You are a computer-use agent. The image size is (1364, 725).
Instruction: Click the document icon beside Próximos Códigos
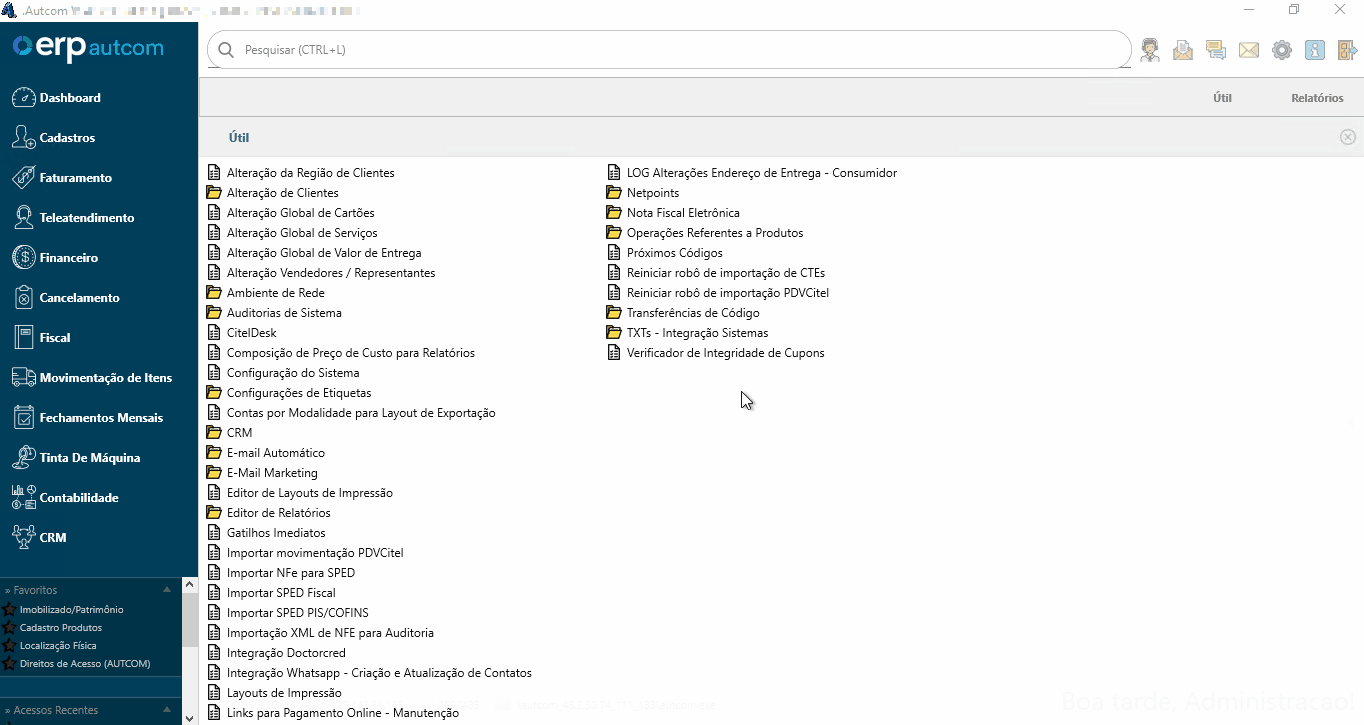point(613,253)
